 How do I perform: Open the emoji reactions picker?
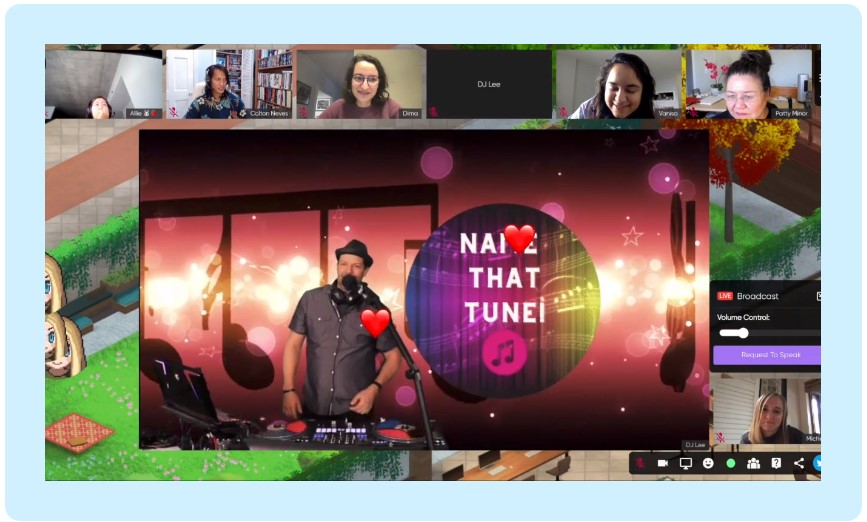[x=708, y=463]
